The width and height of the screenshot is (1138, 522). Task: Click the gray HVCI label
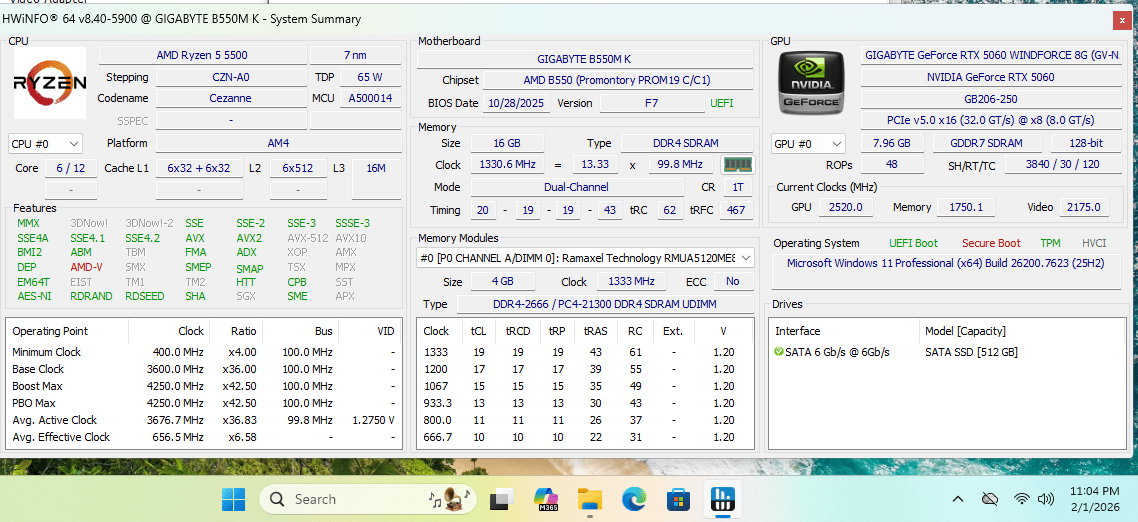pyautogui.click(x=1094, y=243)
